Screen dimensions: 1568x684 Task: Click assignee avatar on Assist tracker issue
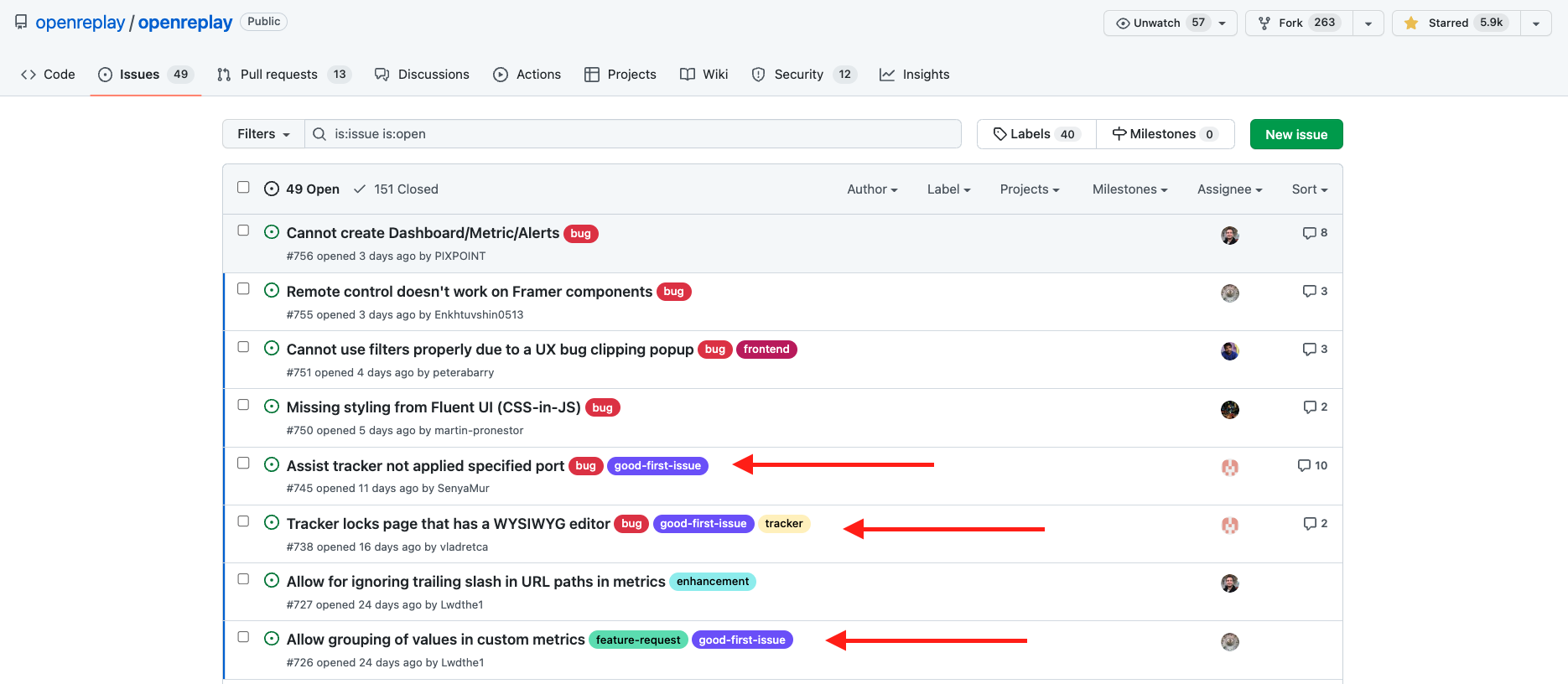tap(1230, 468)
